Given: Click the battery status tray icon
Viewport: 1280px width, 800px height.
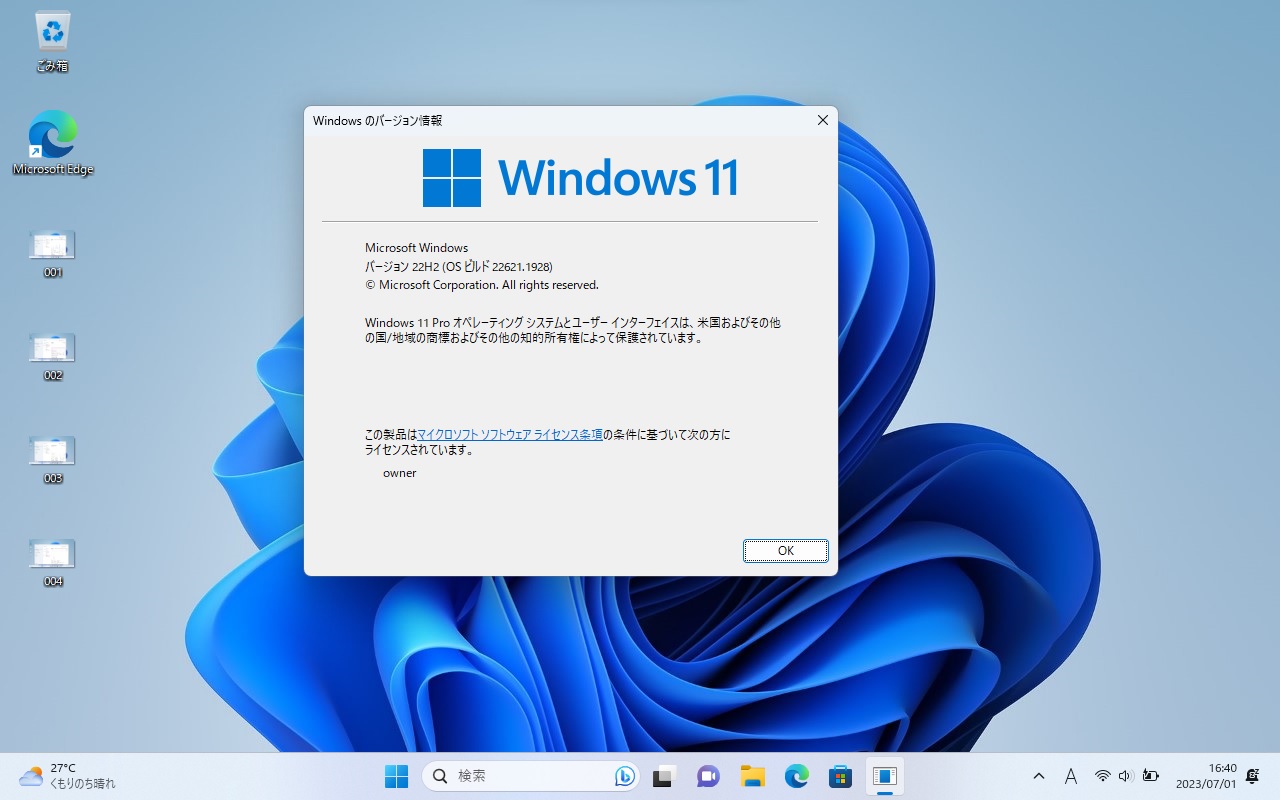Looking at the screenshot, I should (1150, 776).
